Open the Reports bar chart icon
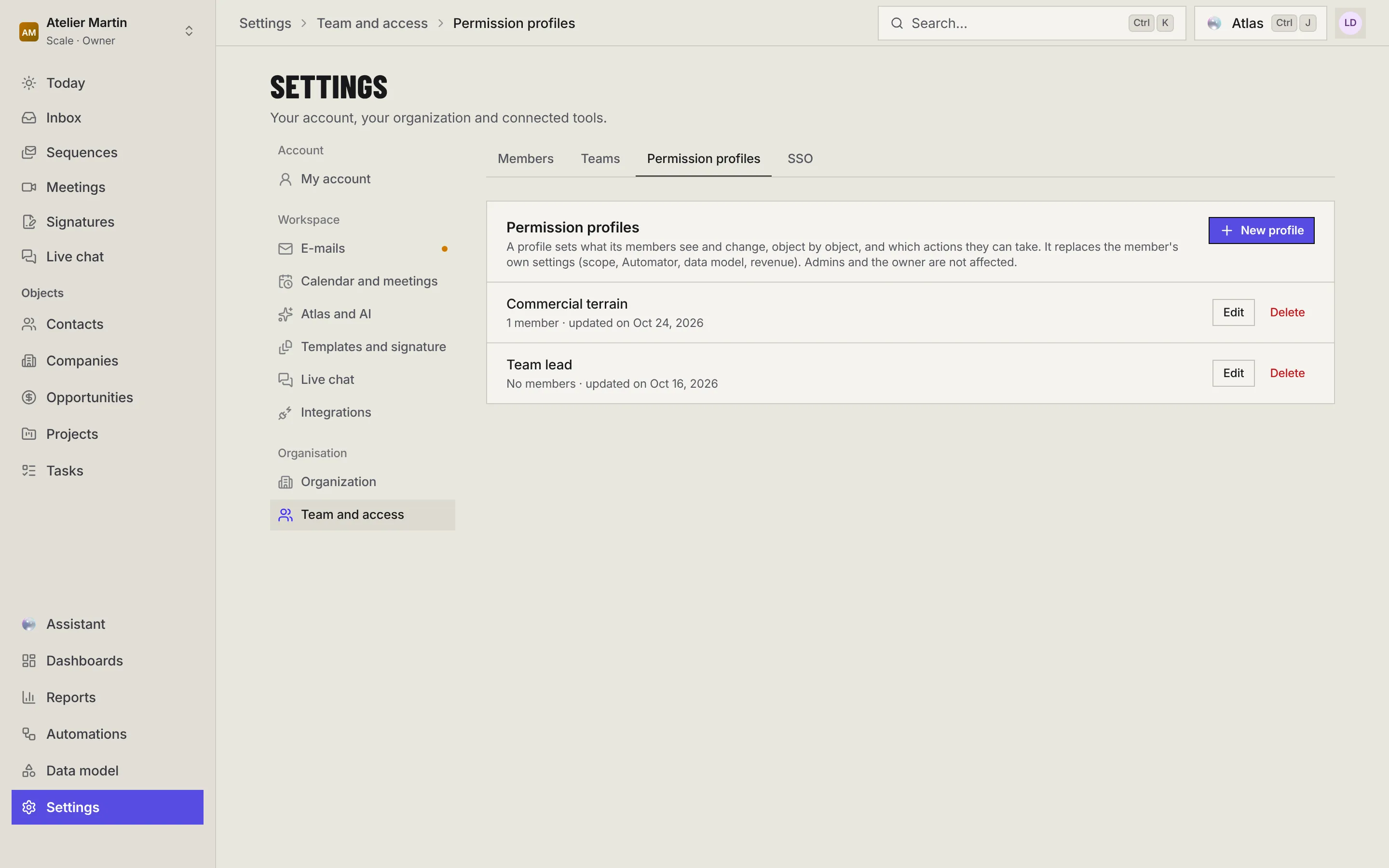1389x868 pixels. pos(29,697)
